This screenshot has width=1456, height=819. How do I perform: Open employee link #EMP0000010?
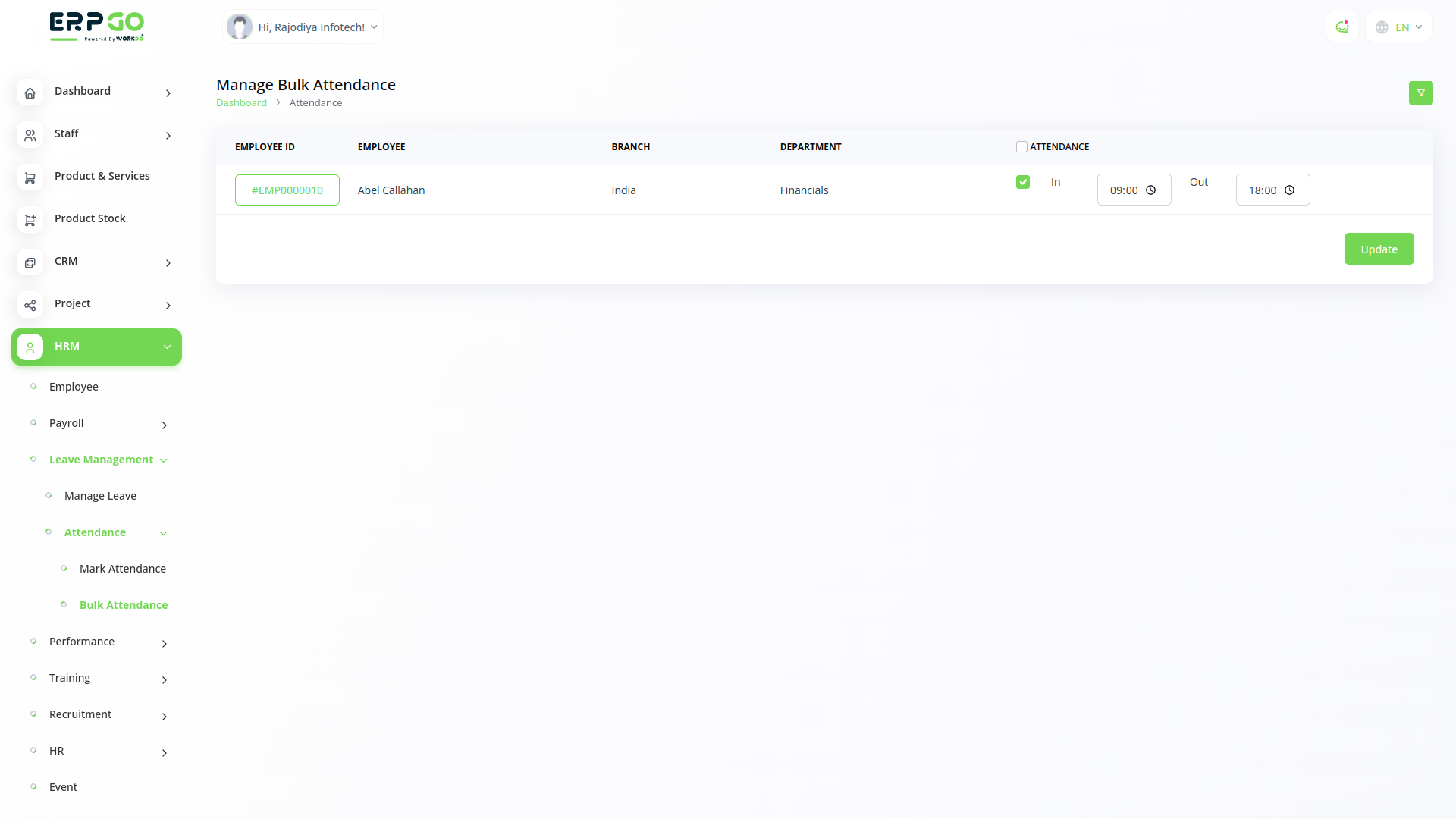(x=287, y=190)
